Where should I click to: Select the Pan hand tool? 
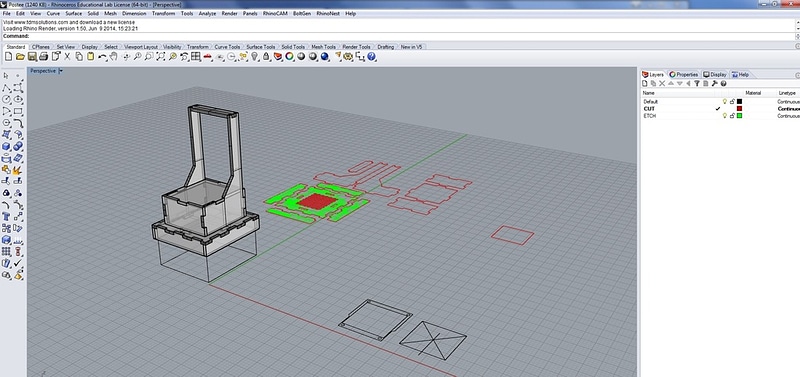113,57
